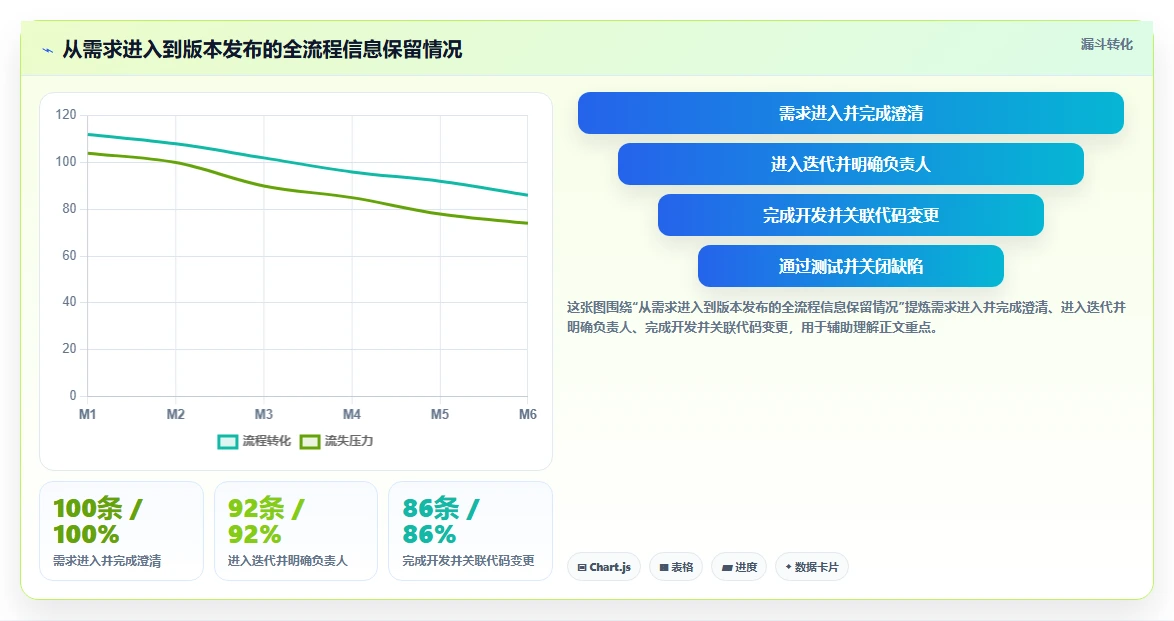Toggle the 流程转化 legend swatch

tap(228, 442)
